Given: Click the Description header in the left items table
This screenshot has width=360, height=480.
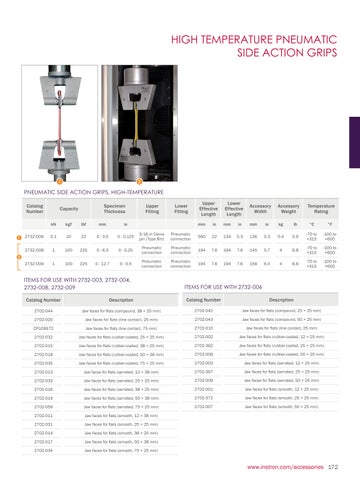Looking at the screenshot, I should pyautogui.click(x=121, y=300).
